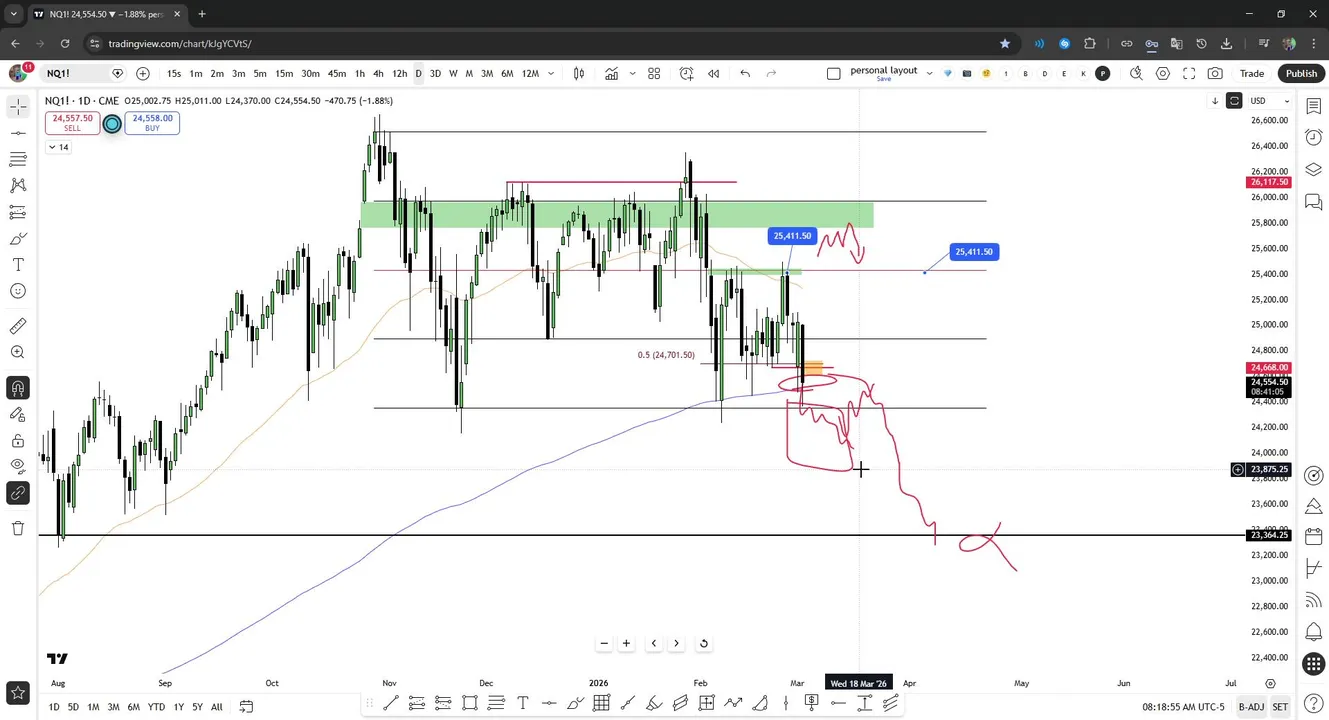Delete drawings with the trash icon
The height and width of the screenshot is (720, 1329).
pos(18,528)
